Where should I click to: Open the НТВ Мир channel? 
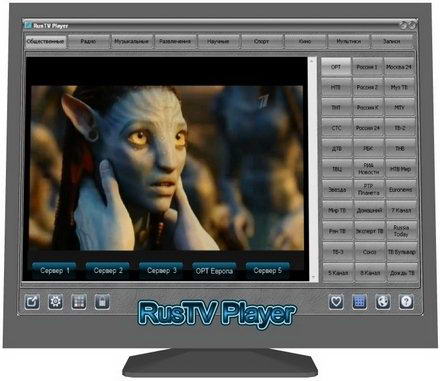(x=401, y=169)
